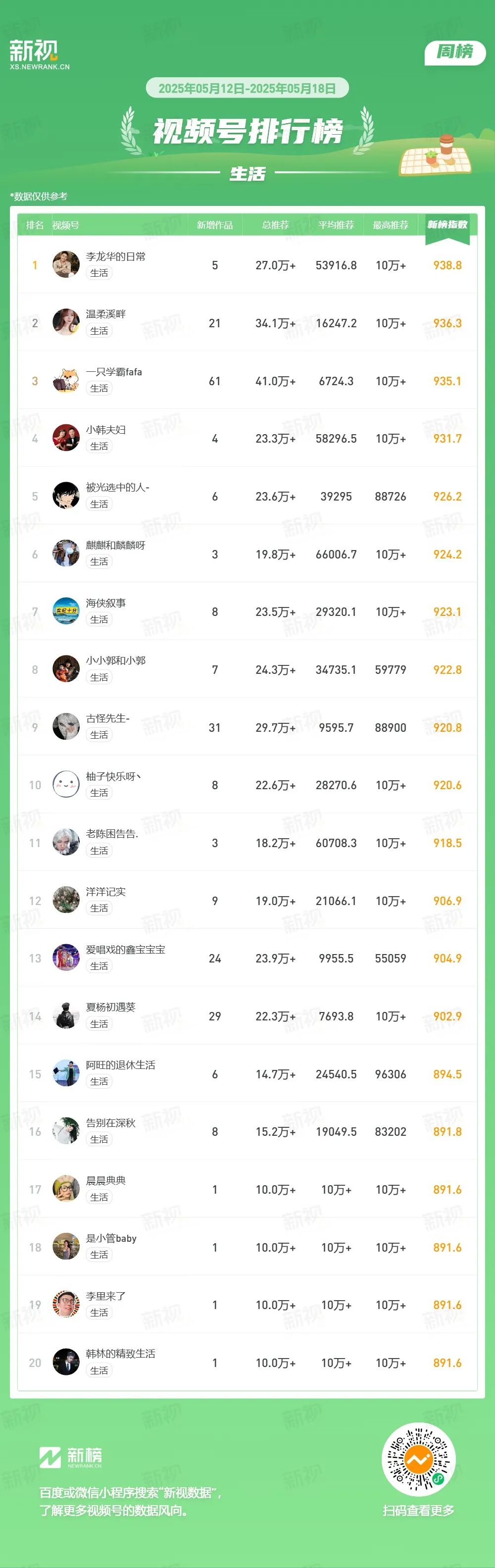Click the 晨晨典典 avatar with glasses
The height and width of the screenshot is (1568, 495).
click(x=66, y=1189)
